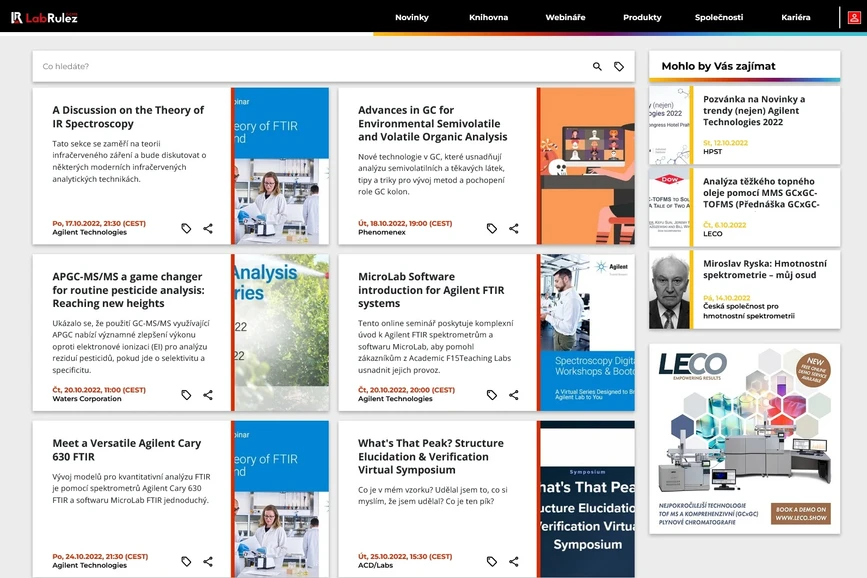Click FTIR lab image on IR Spectroscopy card
The width and height of the screenshot is (867, 578).
click(281, 166)
